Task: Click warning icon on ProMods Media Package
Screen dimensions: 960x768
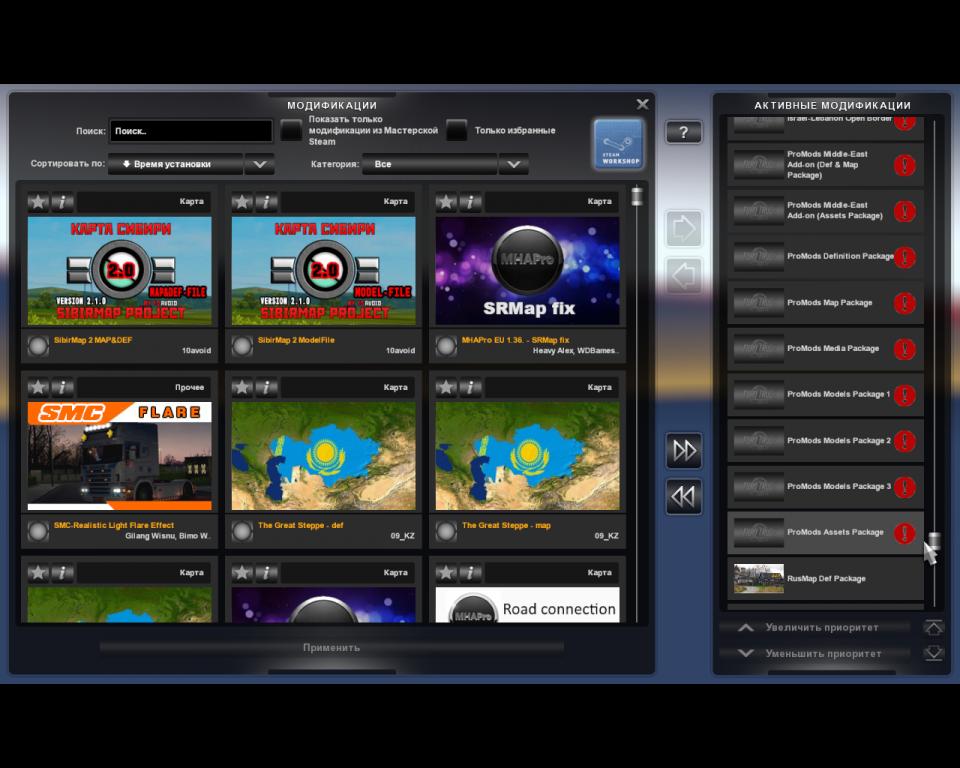Action: [x=905, y=348]
